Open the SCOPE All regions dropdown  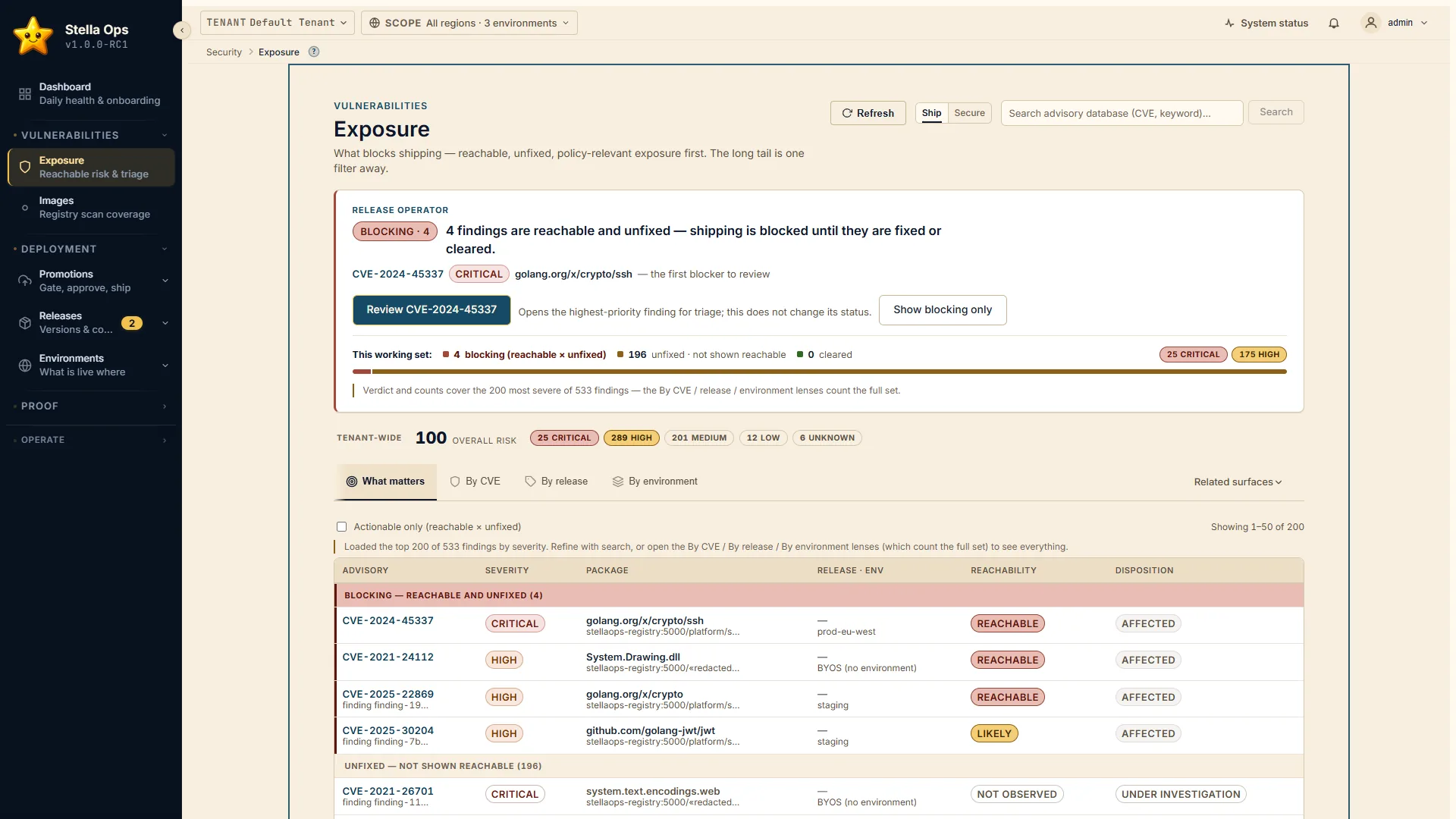469,23
